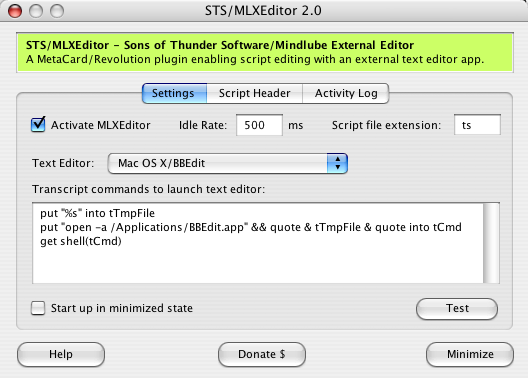Viewport: 528px width, 378px height.
Task: Click the green STS/MLXEditor header banner title
Action: [220, 45]
